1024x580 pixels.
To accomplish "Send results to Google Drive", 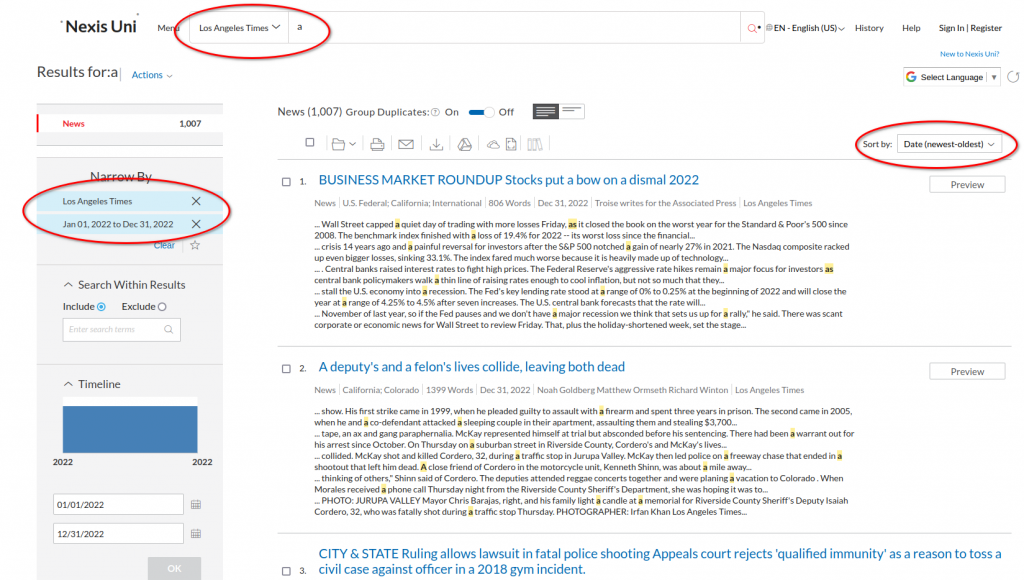I will tap(464, 144).
